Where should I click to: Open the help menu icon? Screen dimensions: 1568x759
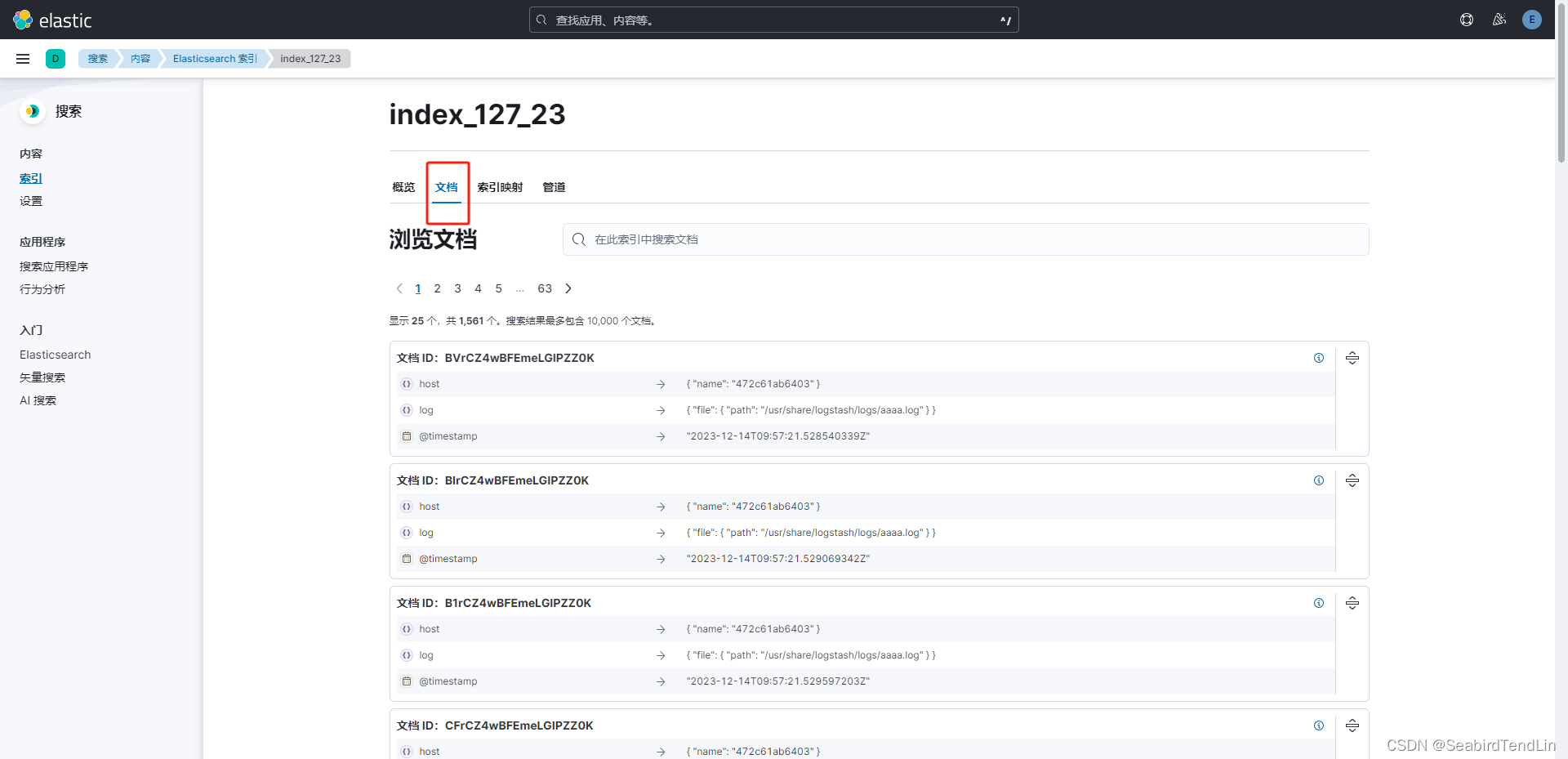coord(1467,20)
